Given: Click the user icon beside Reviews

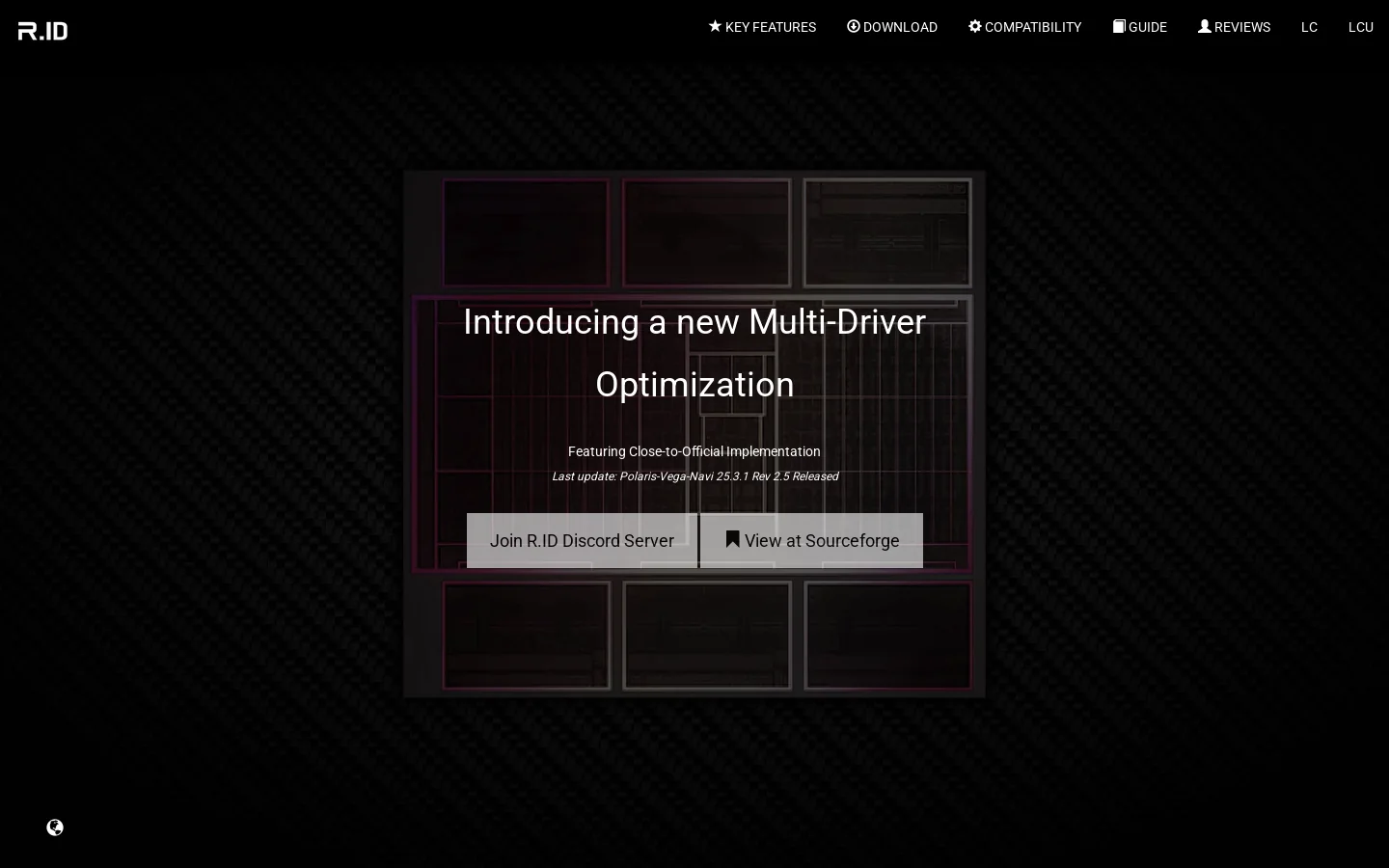Looking at the screenshot, I should click(1204, 26).
